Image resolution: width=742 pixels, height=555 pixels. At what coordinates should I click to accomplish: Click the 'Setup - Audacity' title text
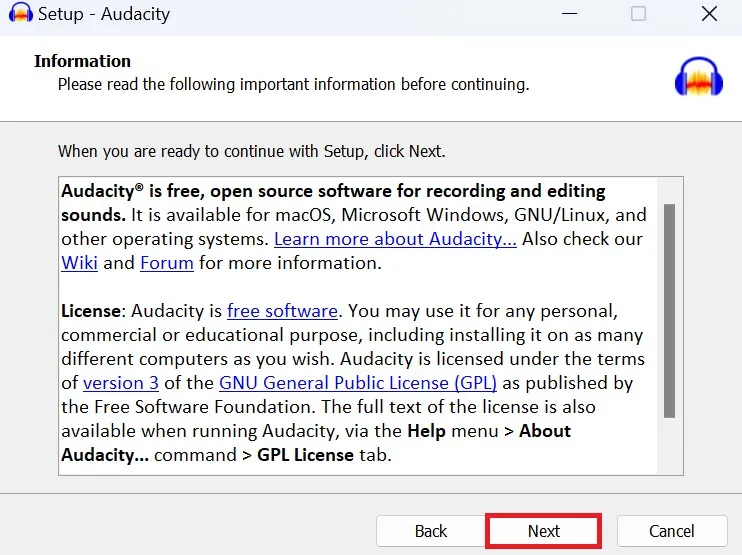click(x=104, y=14)
